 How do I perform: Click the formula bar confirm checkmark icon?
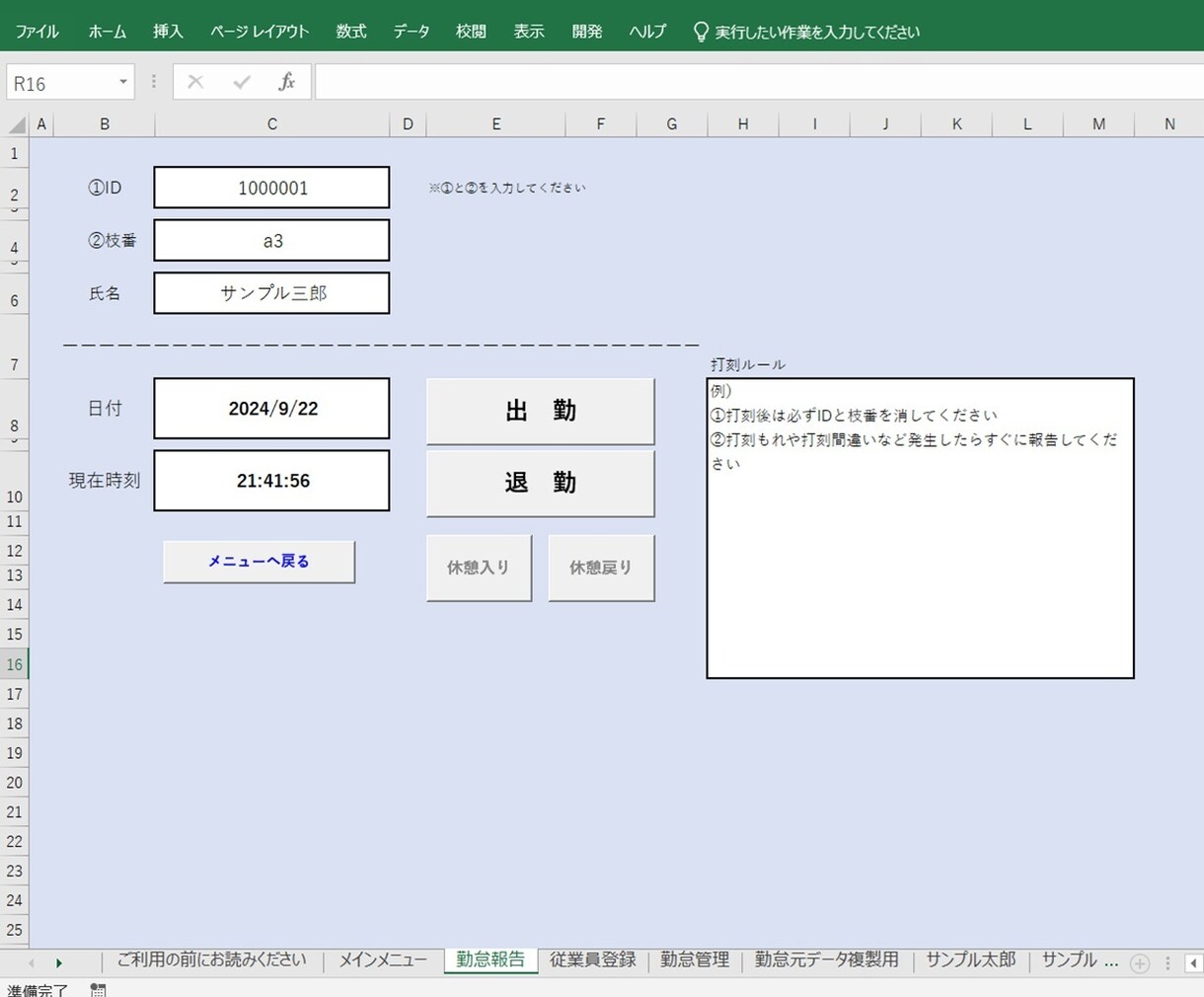coord(242,82)
